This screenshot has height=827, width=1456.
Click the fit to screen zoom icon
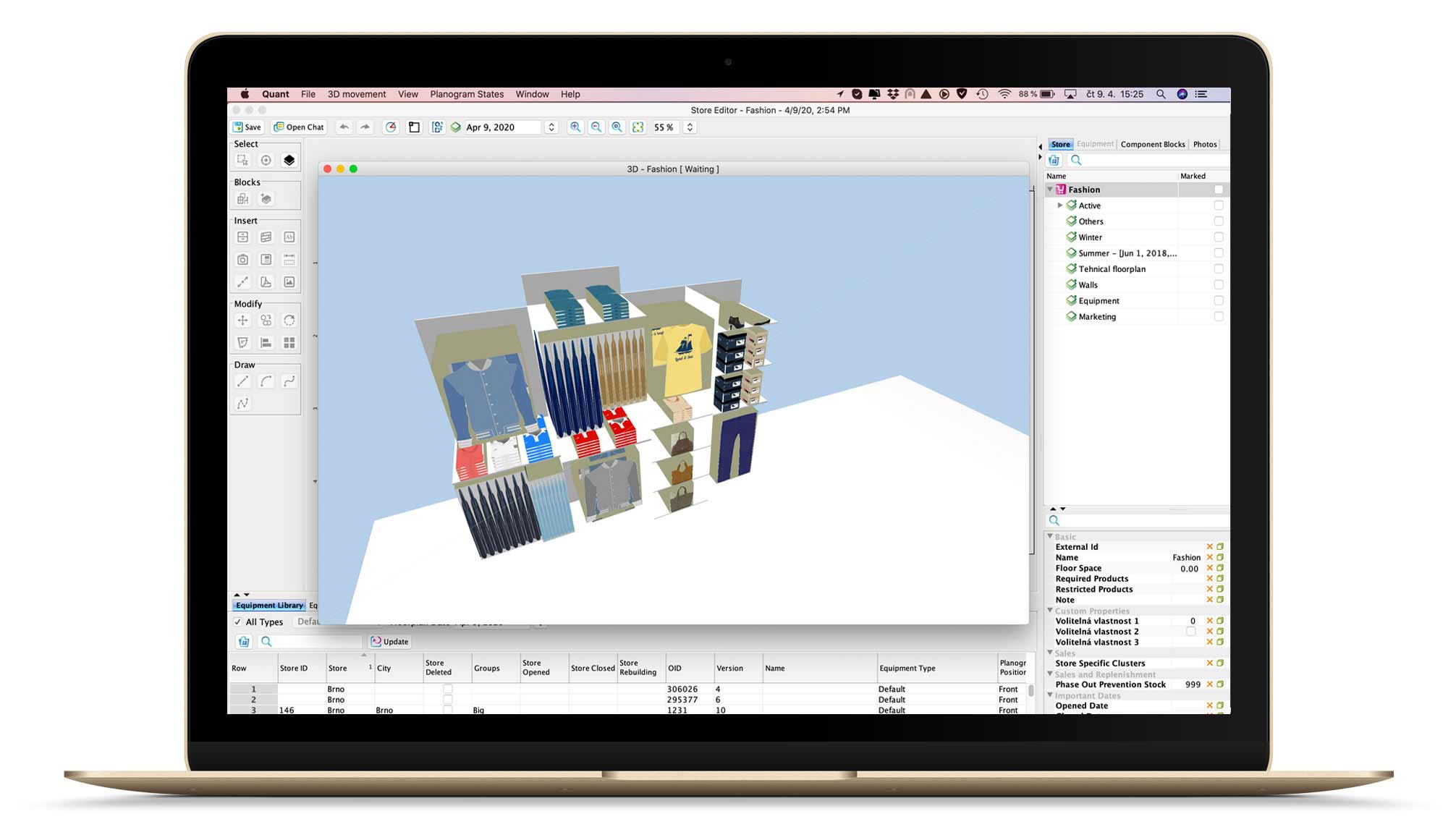click(638, 127)
